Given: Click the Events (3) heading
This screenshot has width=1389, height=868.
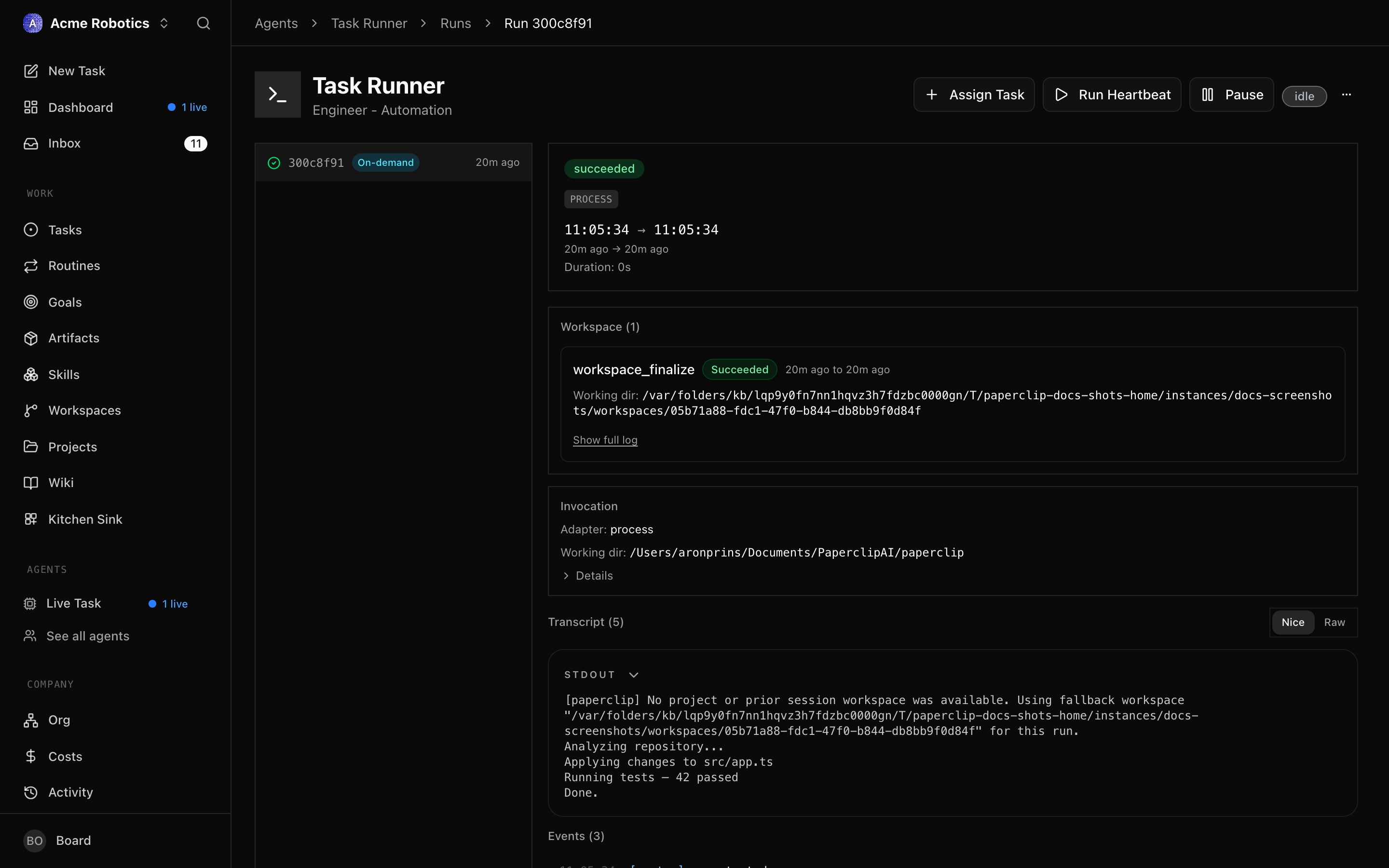Looking at the screenshot, I should (576, 837).
